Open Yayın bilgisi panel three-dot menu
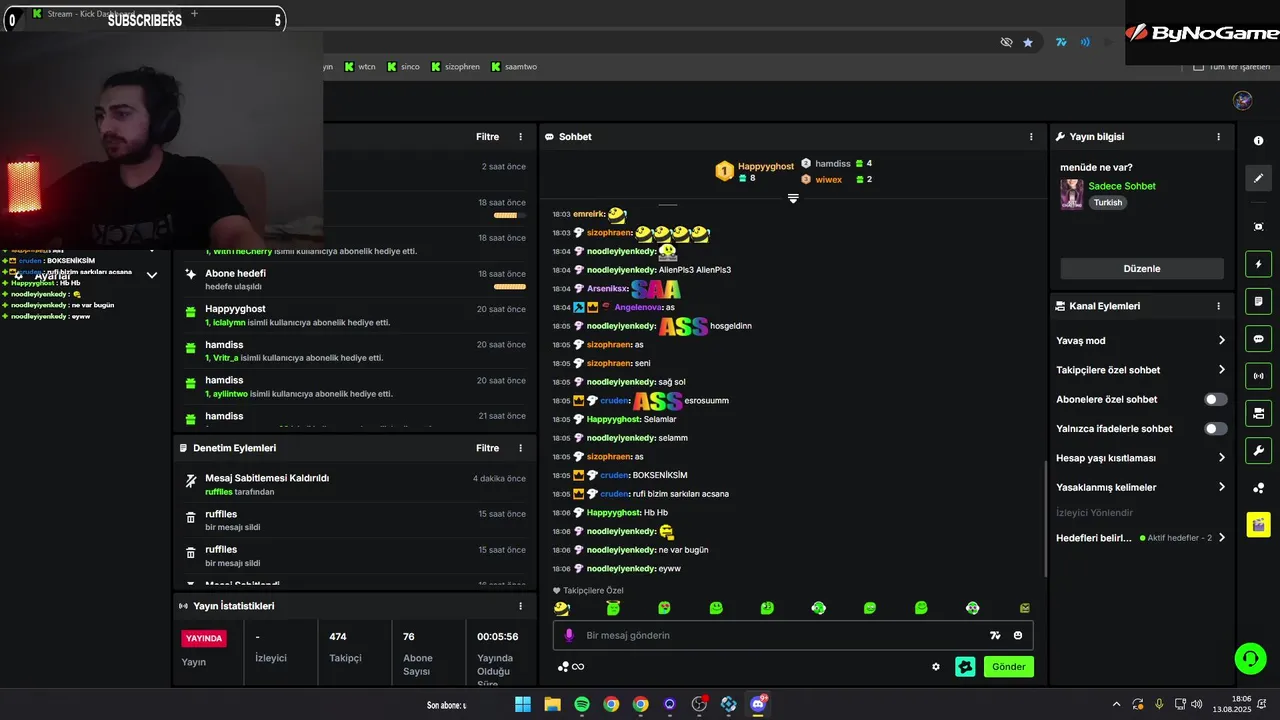 click(x=1218, y=137)
